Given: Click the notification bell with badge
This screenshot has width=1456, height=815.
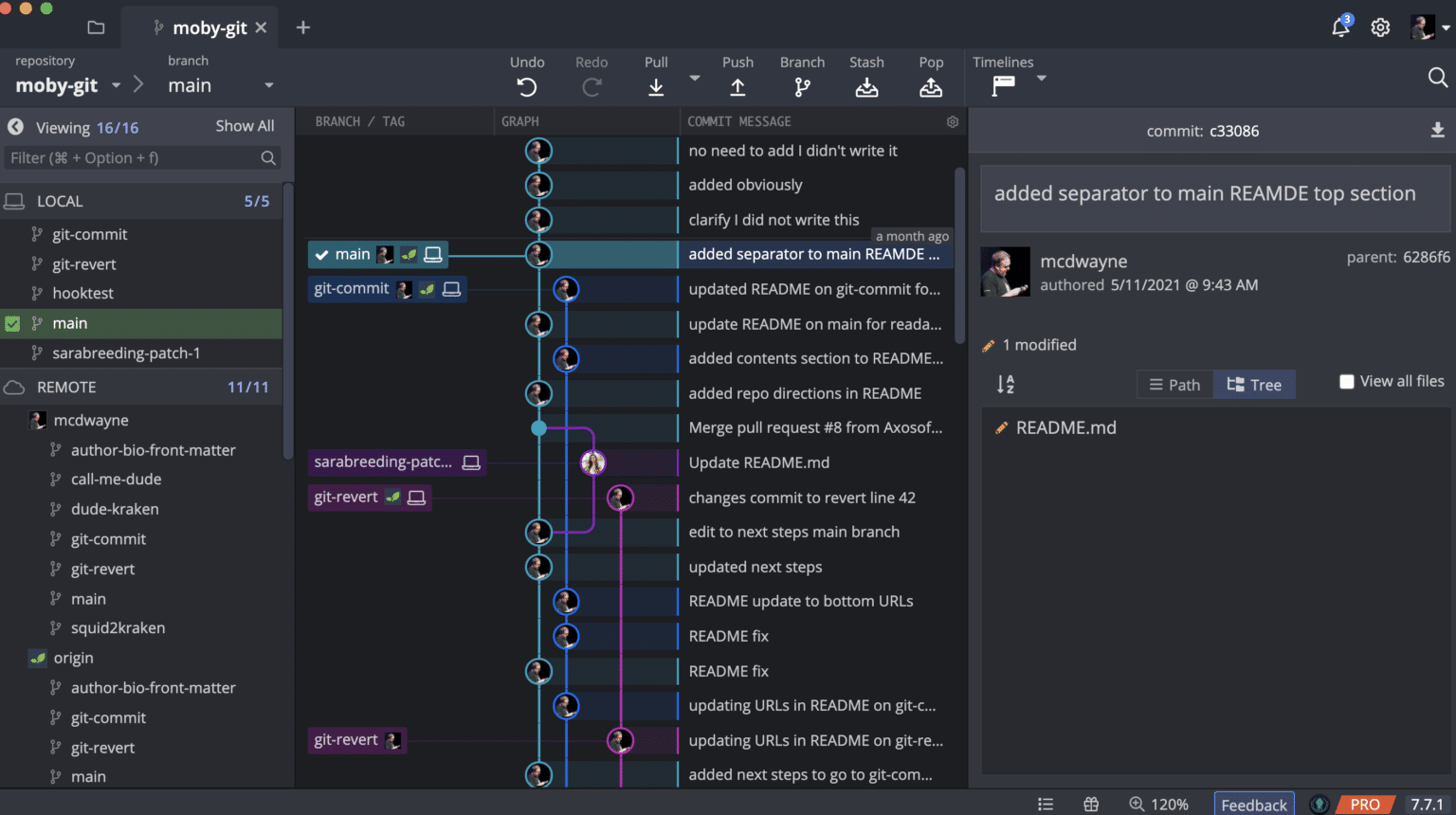Looking at the screenshot, I should pos(1339,27).
